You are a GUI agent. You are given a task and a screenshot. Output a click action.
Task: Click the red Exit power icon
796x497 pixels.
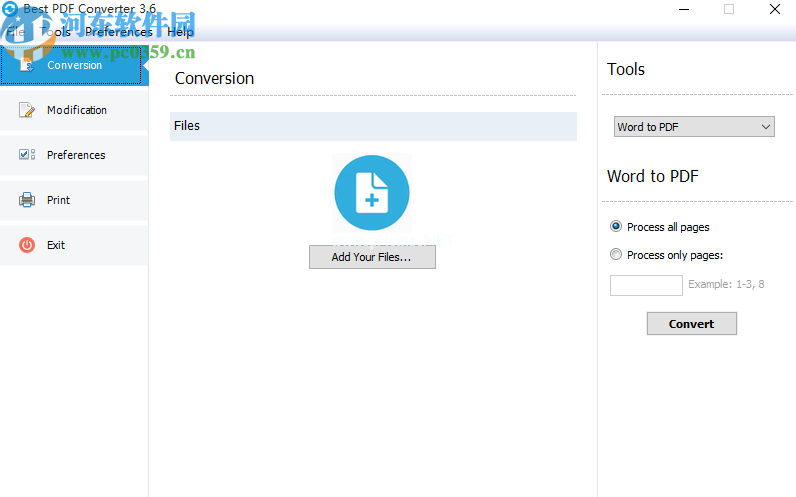27,245
